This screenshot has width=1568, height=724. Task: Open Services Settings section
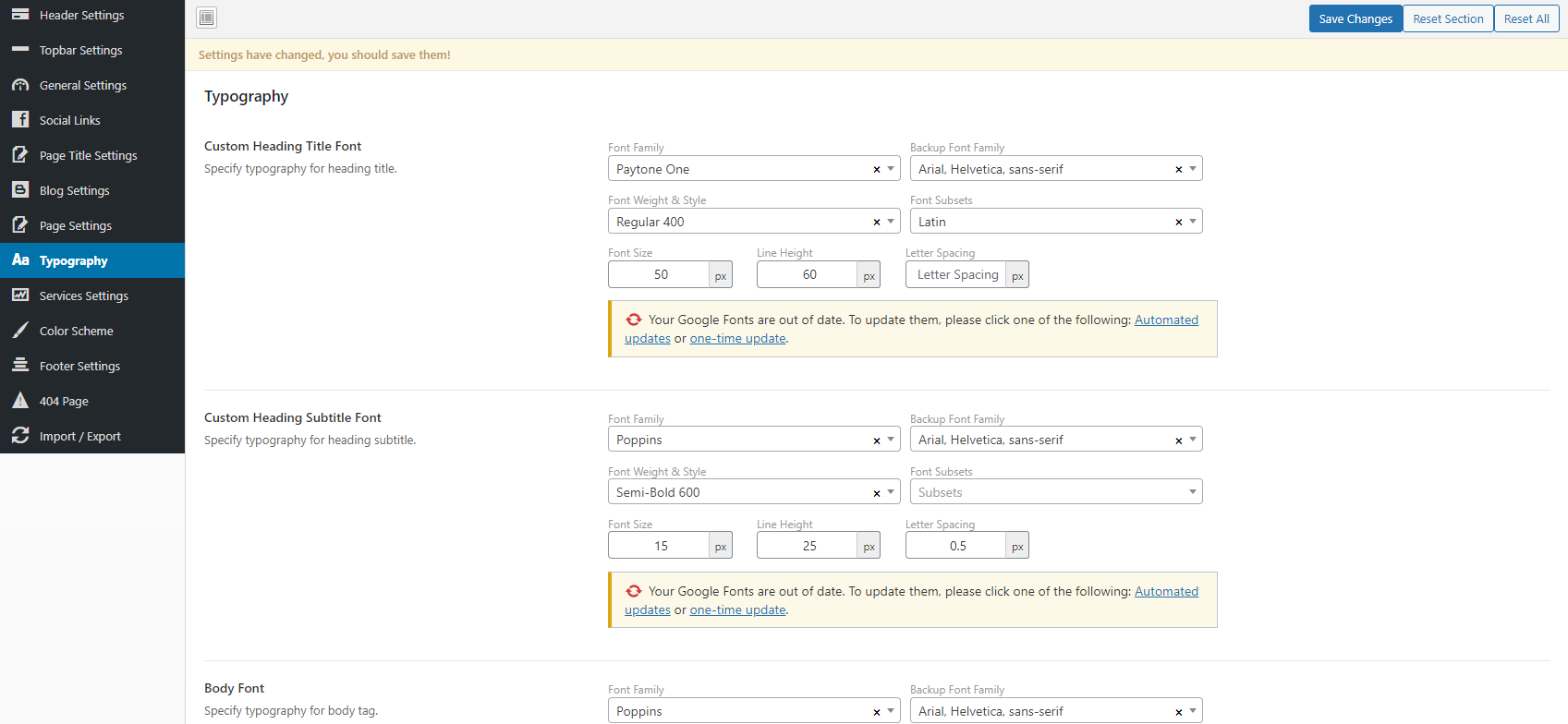tap(92, 296)
